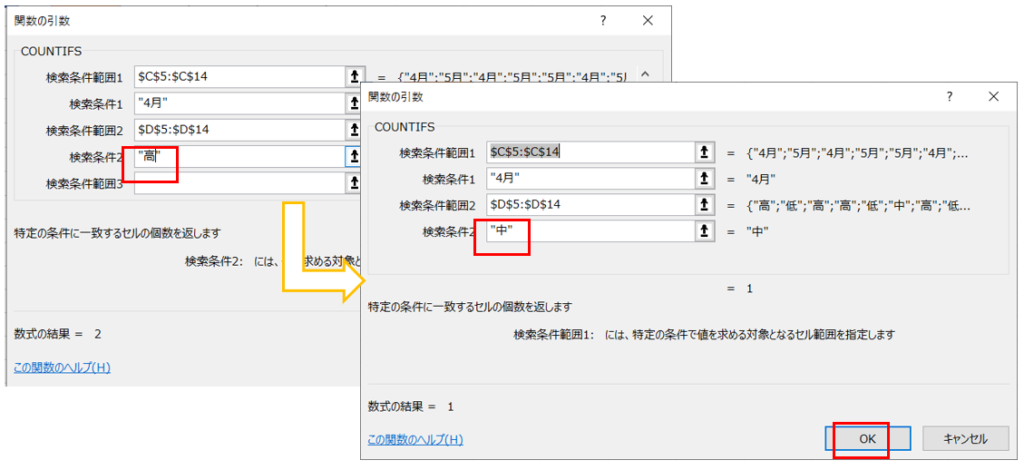The image size is (1024, 470).
Task: Focus the empty 検索条件範囲3 input field
Action: (240, 183)
